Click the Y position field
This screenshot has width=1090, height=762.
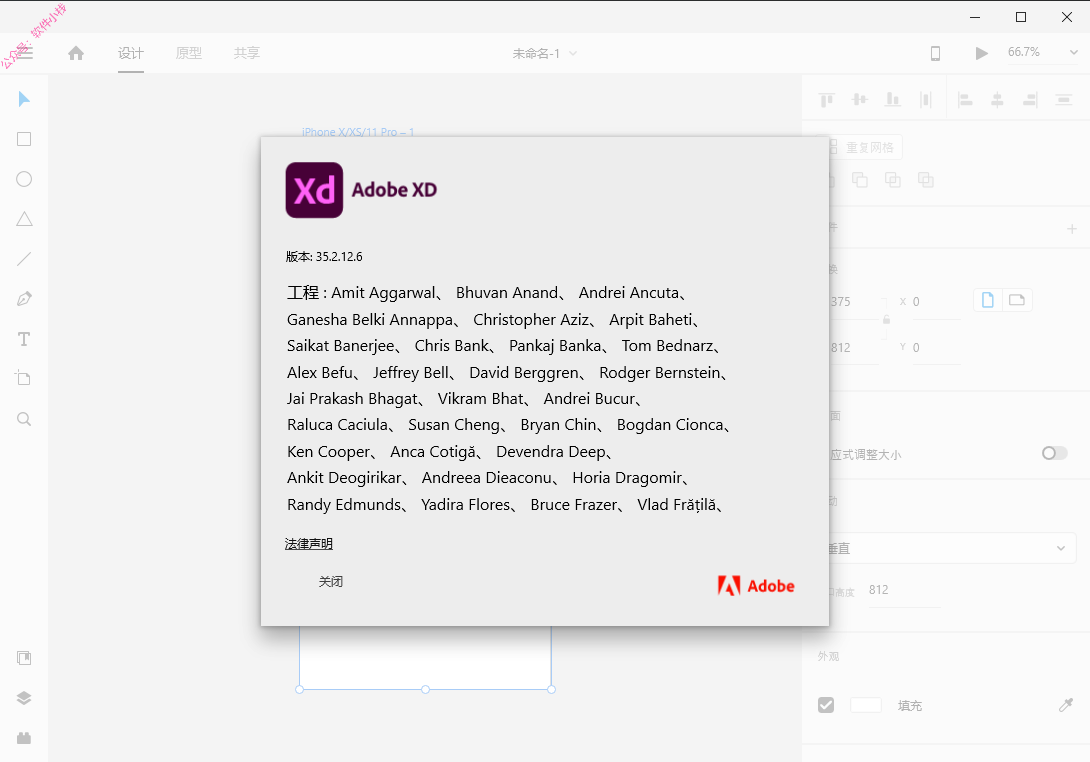936,348
